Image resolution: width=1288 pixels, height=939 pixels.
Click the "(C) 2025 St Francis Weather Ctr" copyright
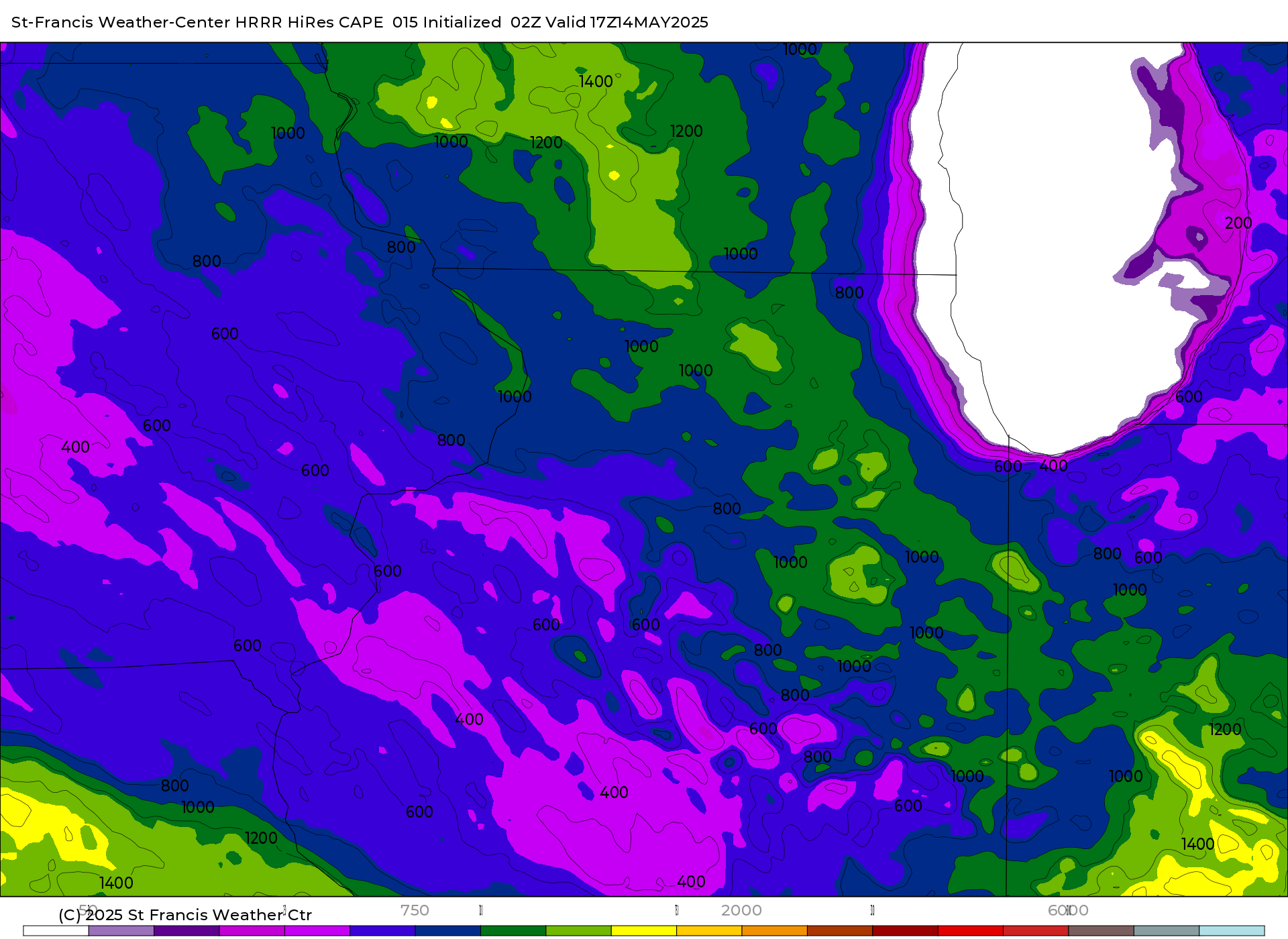point(185,915)
